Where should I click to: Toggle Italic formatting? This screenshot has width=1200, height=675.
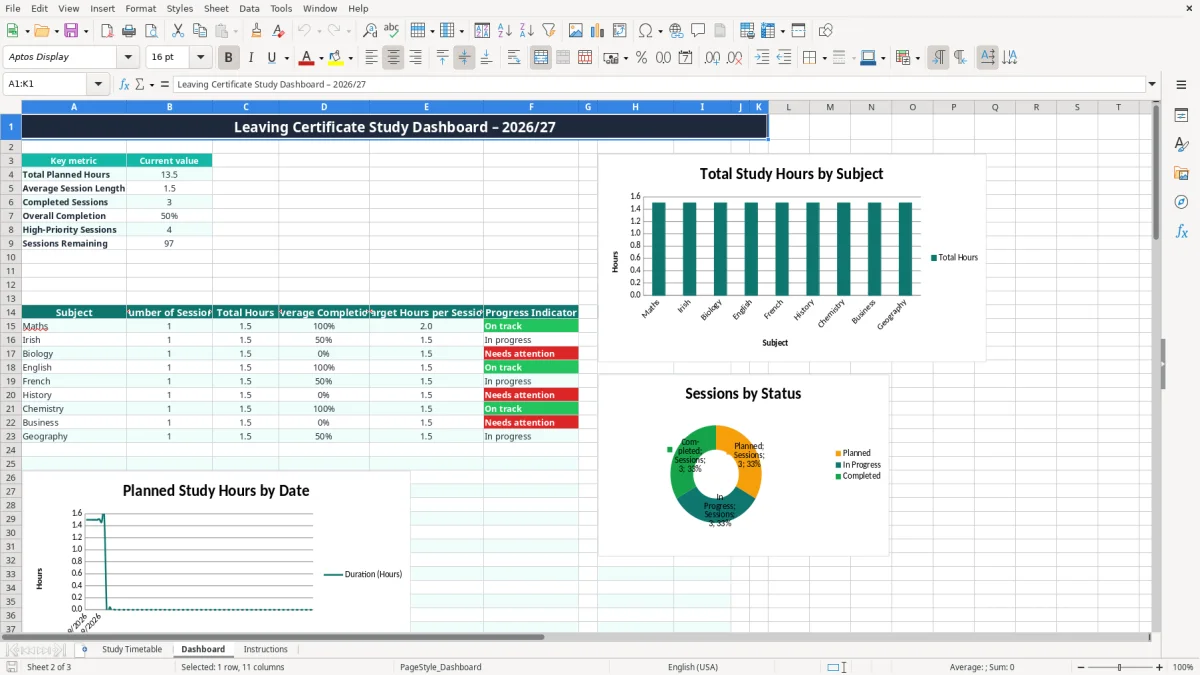click(250, 58)
